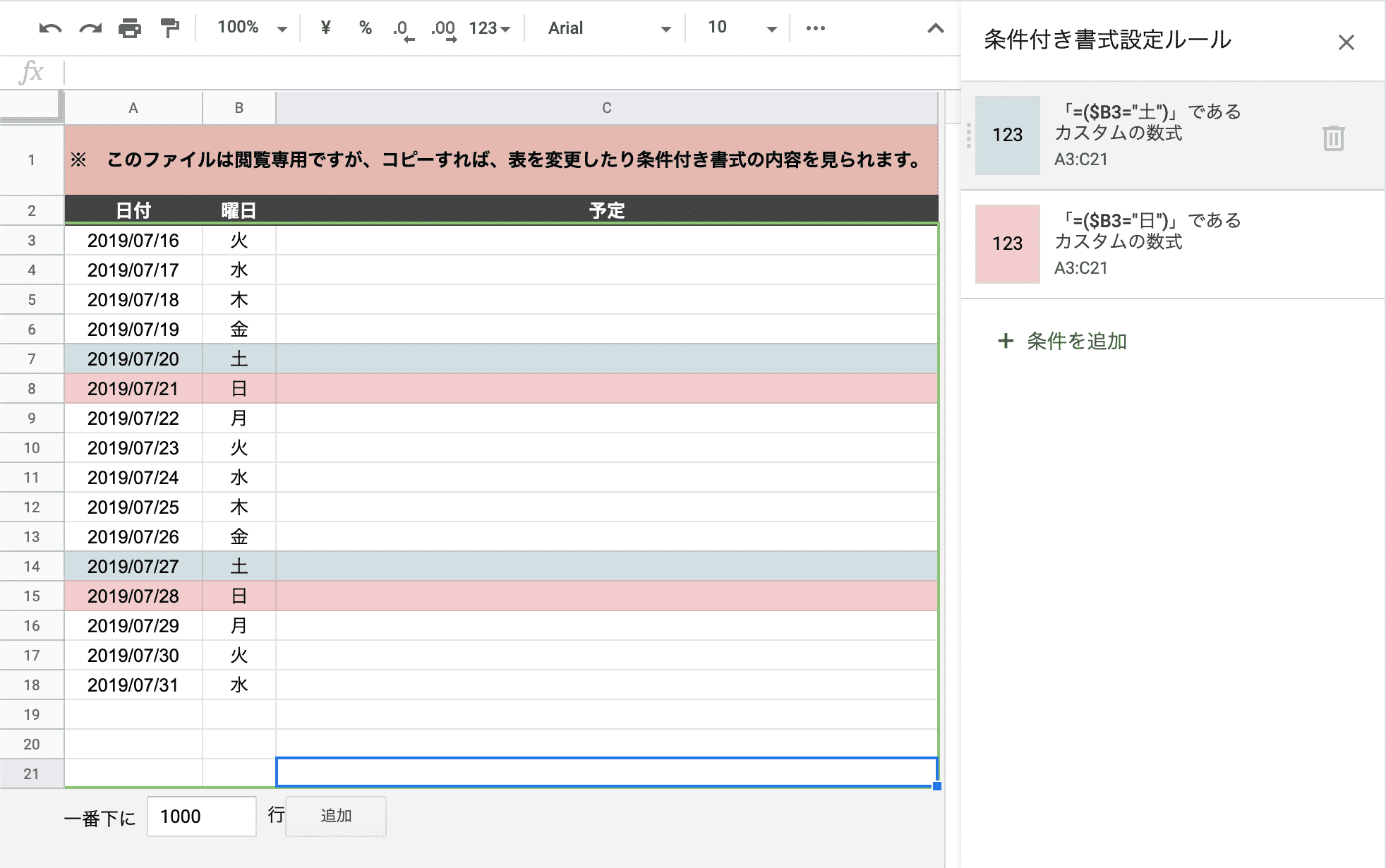The image size is (1386, 868).
Task: Apply percent number format
Action: (365, 28)
